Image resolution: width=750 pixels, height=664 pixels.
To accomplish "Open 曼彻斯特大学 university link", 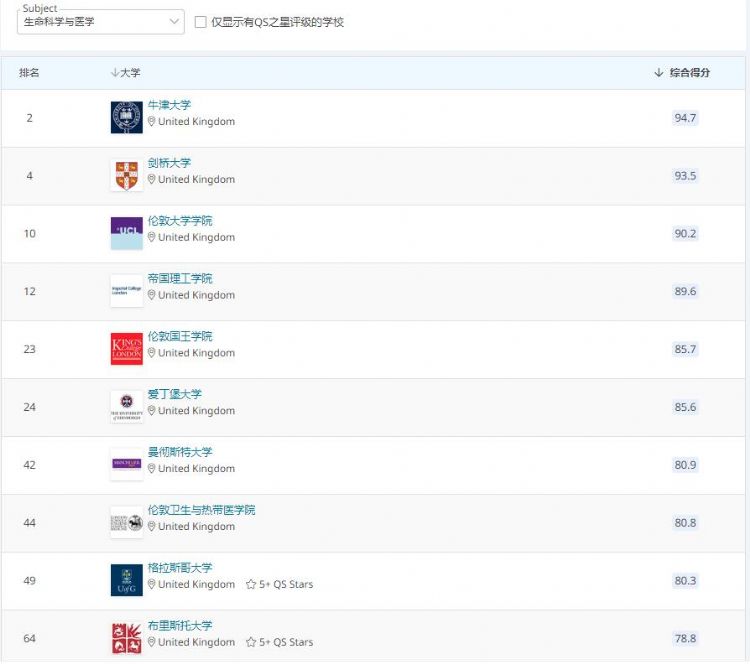I will [180, 452].
